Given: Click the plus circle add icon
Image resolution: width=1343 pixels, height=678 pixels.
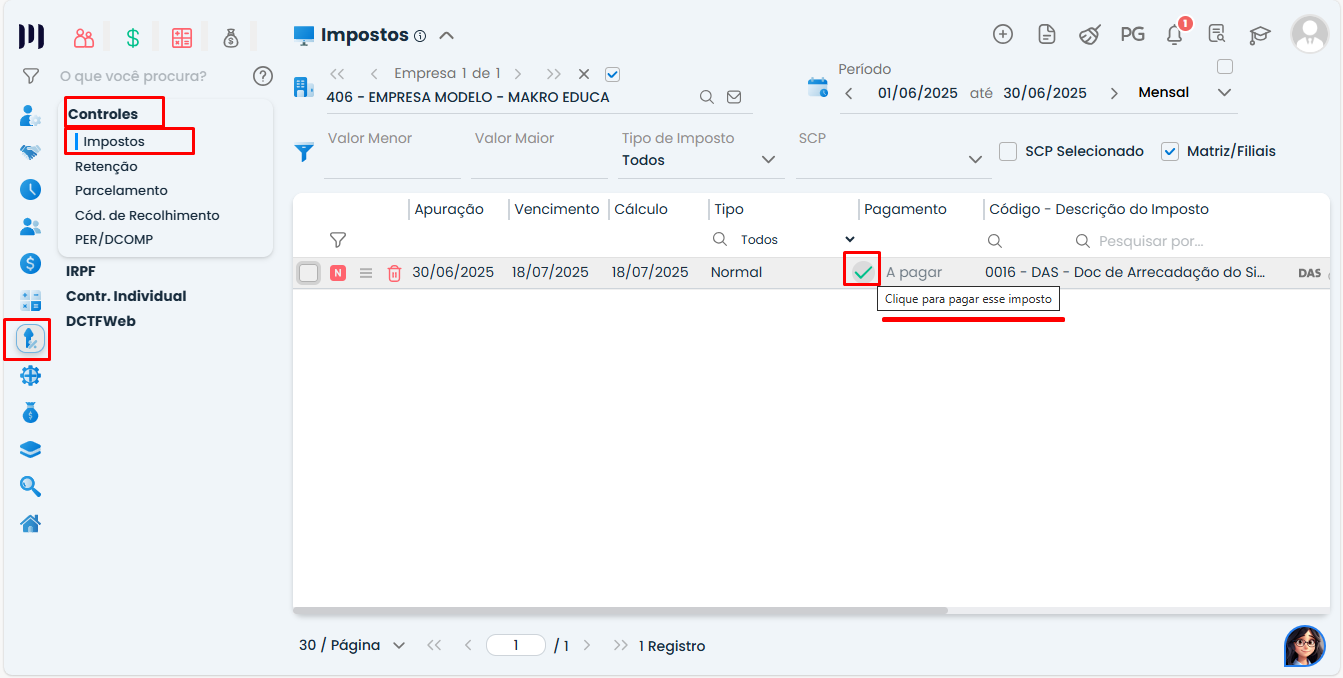Looking at the screenshot, I should (1003, 34).
